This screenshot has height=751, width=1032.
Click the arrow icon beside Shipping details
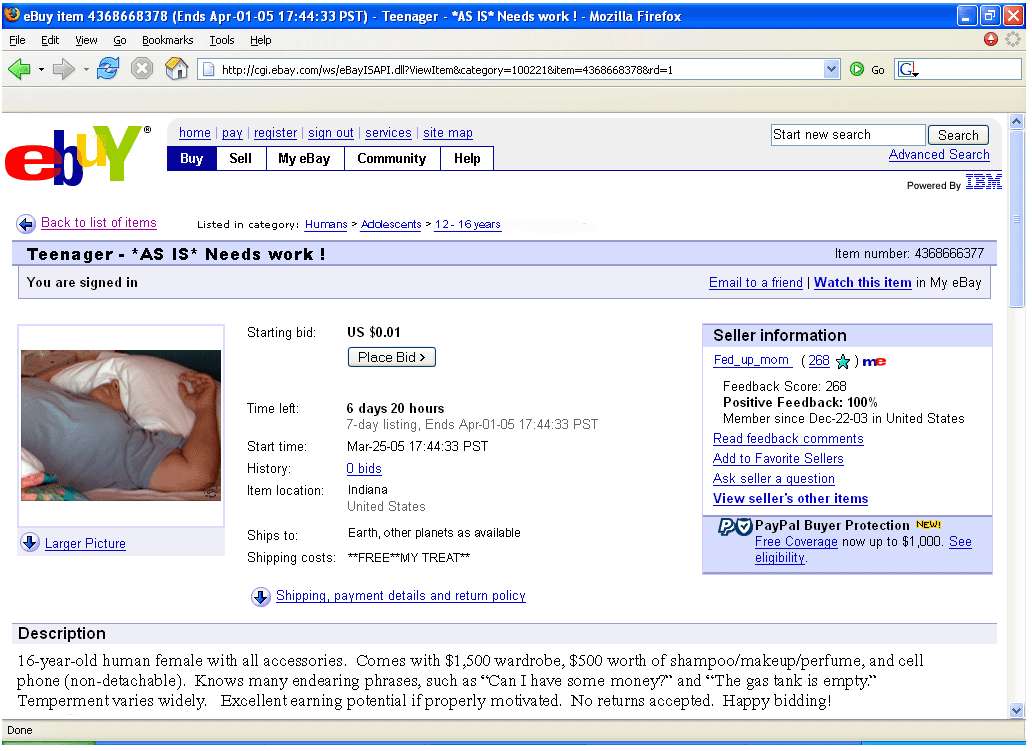tap(261, 597)
